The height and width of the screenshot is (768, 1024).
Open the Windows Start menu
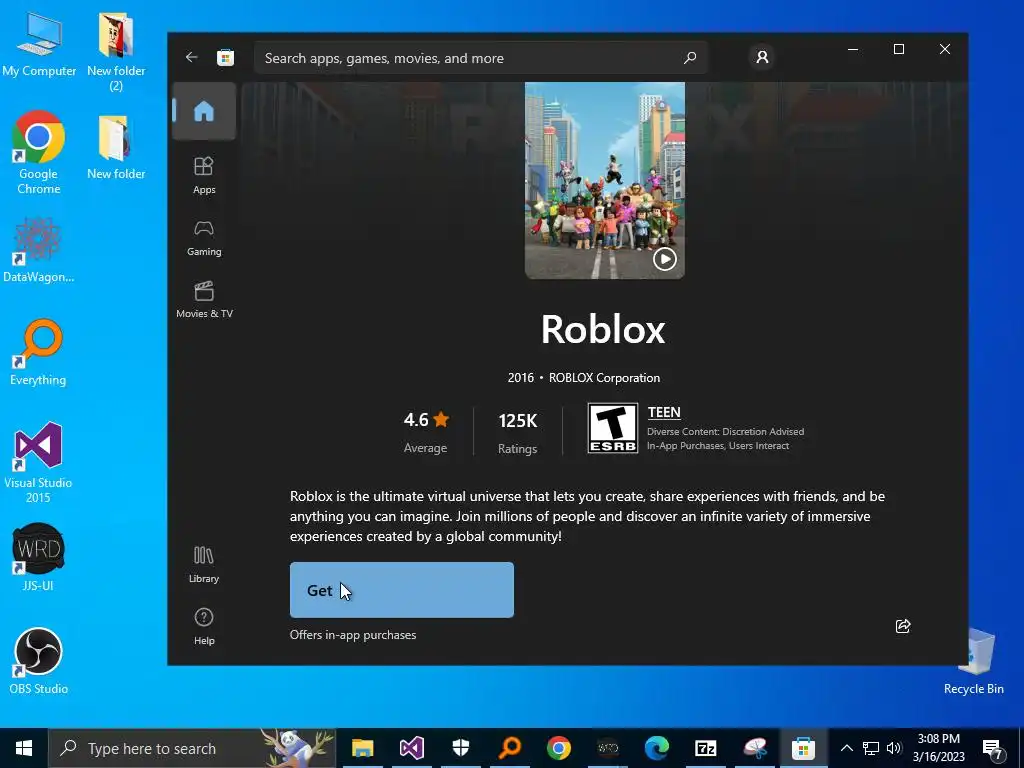pos(24,748)
